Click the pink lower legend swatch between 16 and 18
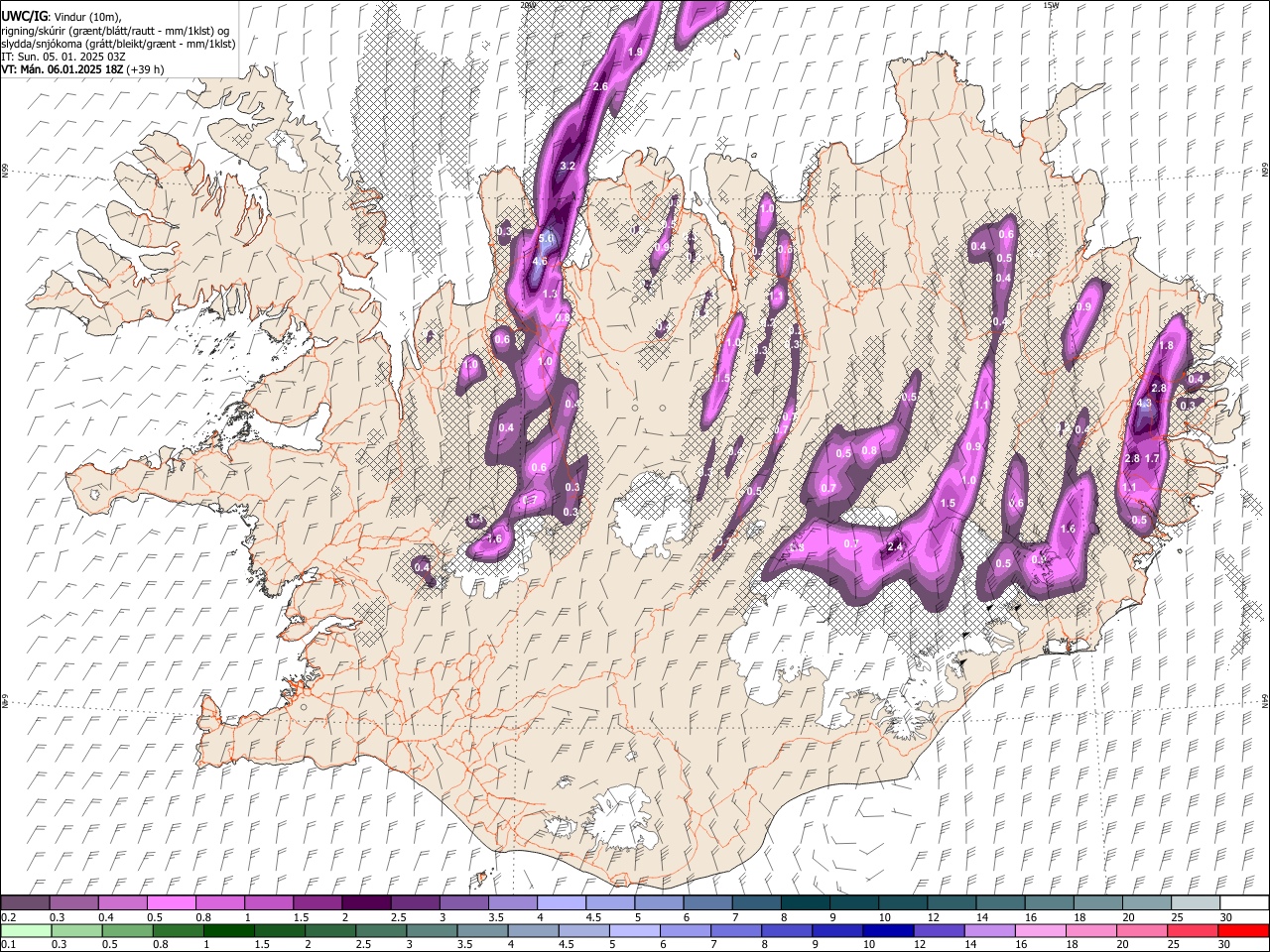 tap(1042, 931)
